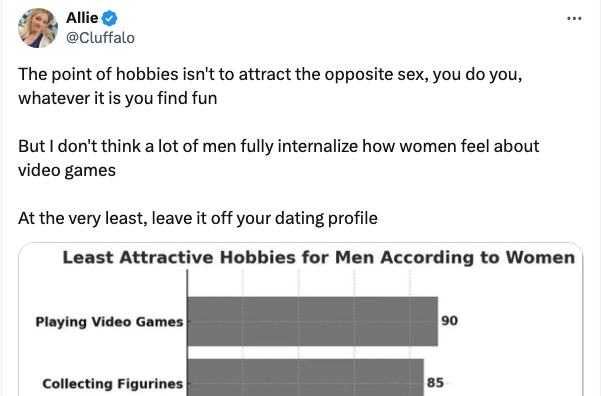The image size is (601, 396).
Task: Open the @Cluffalo handle link
Action: [100, 38]
